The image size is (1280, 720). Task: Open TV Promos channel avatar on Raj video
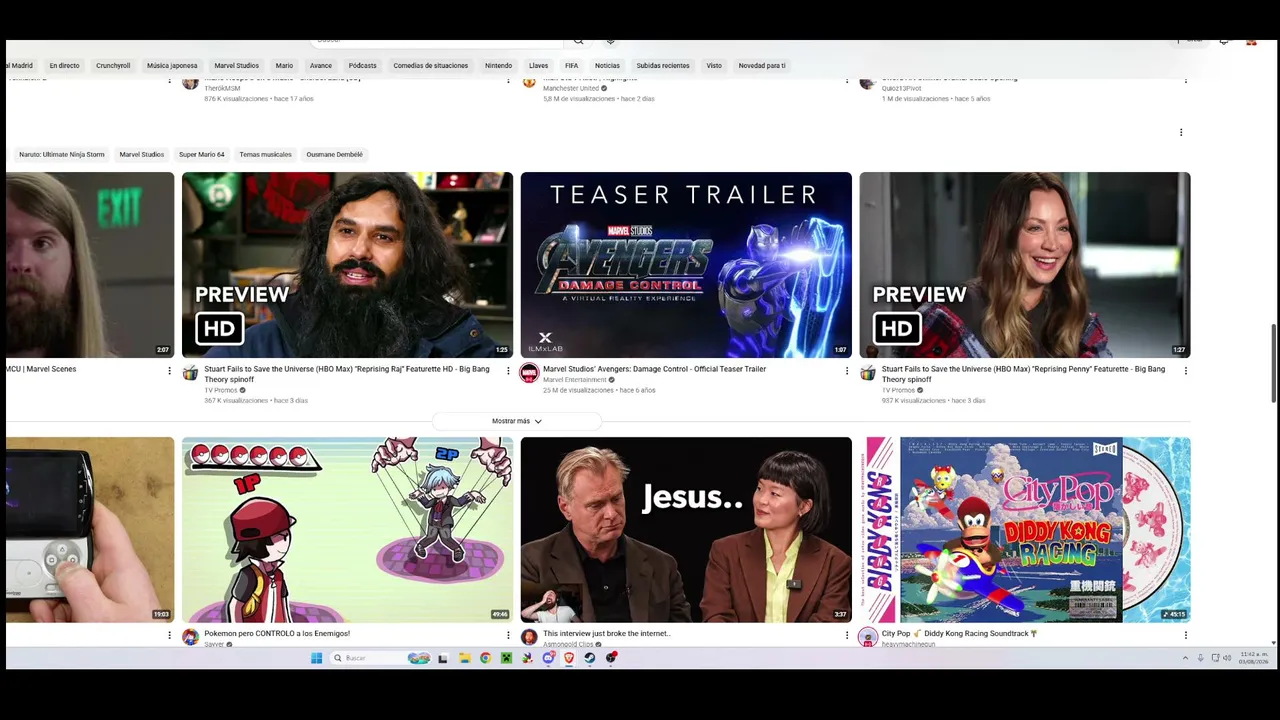coord(190,373)
